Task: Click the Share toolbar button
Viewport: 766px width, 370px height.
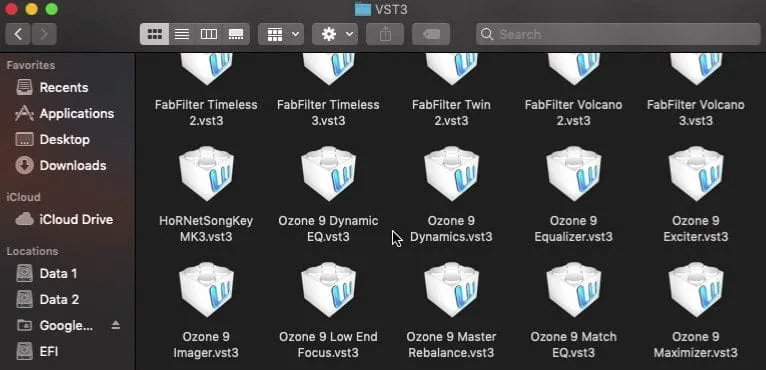Action: pyautogui.click(x=385, y=34)
